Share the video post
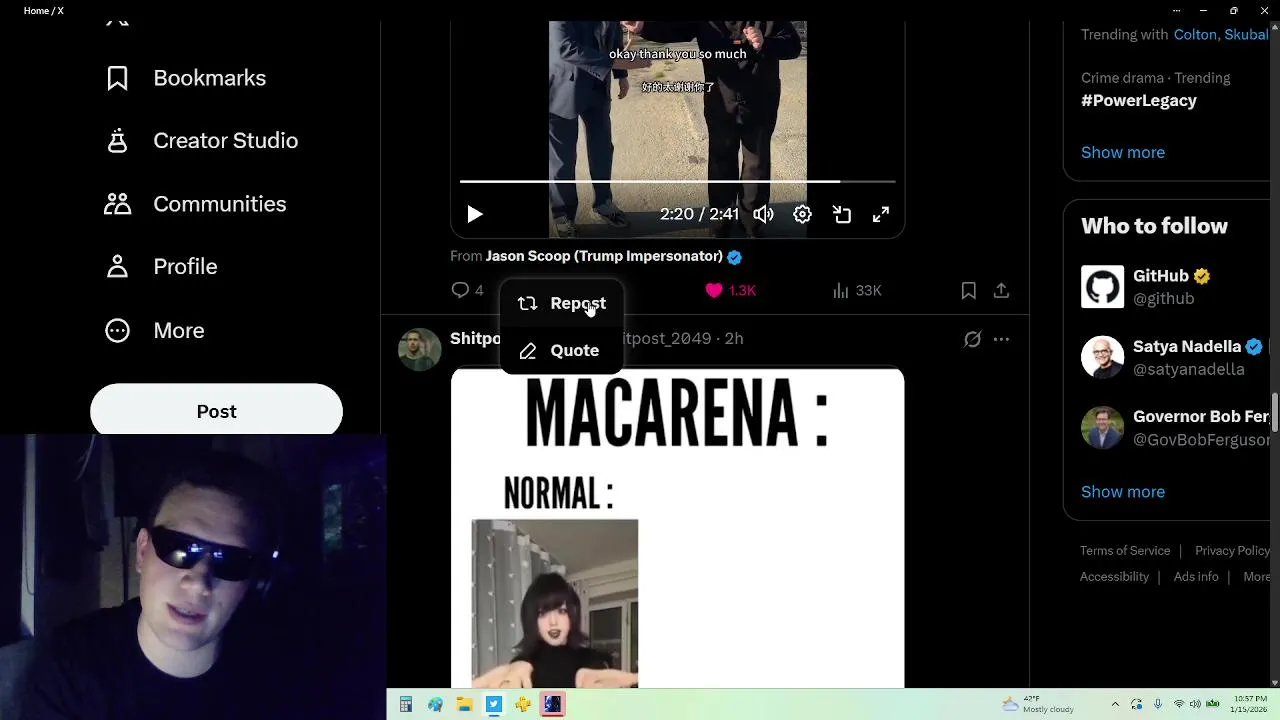Screen dimensions: 1280x720 tap(1001, 290)
